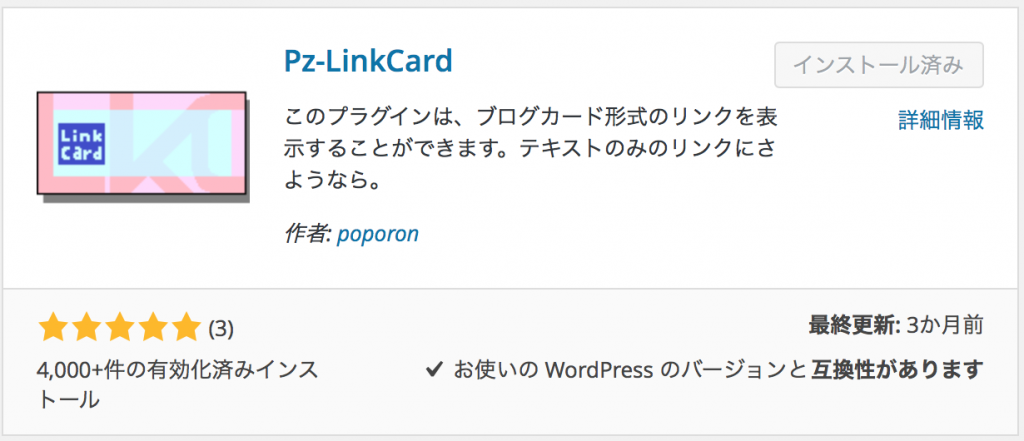Click the compatibility checkmark icon
The image size is (1024, 441).
click(434, 370)
